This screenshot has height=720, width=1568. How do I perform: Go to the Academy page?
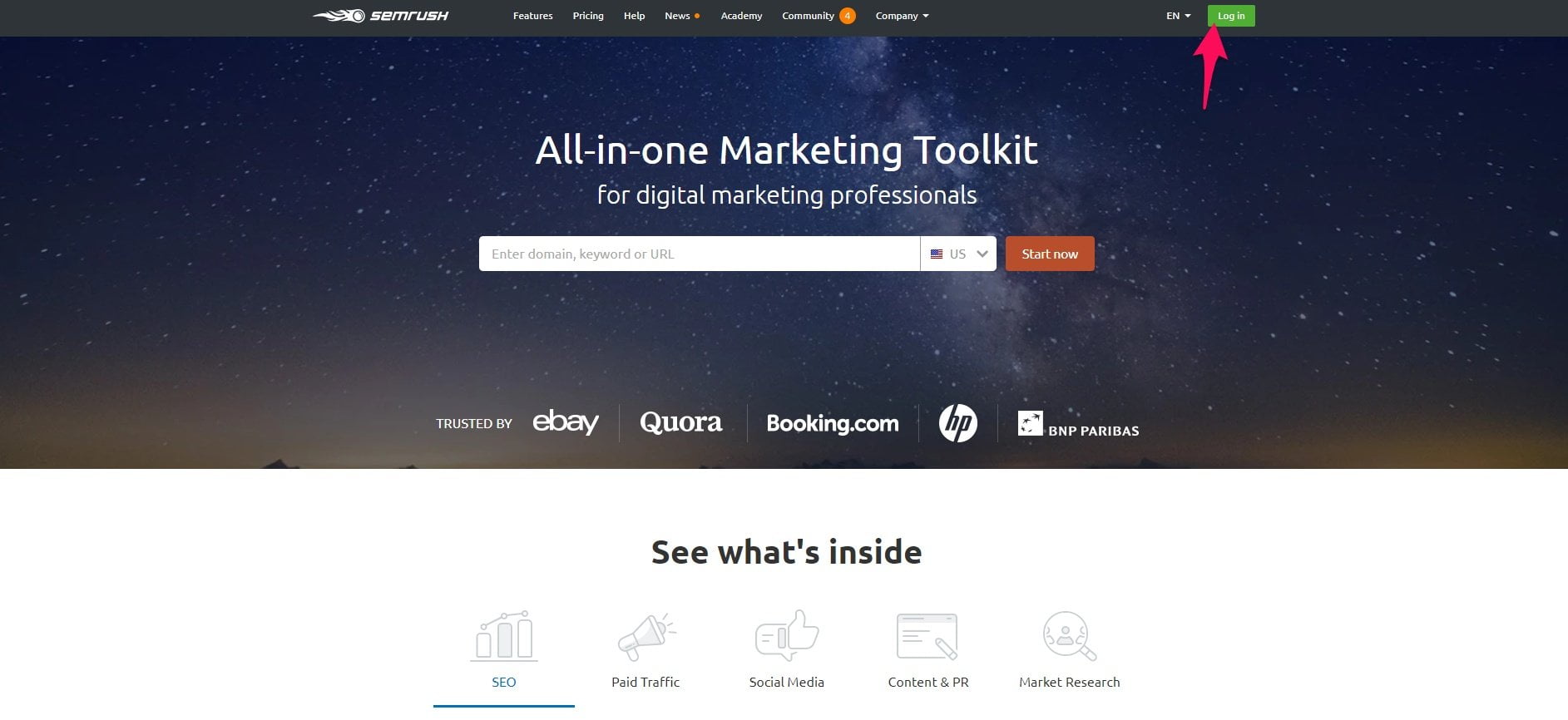tap(741, 16)
